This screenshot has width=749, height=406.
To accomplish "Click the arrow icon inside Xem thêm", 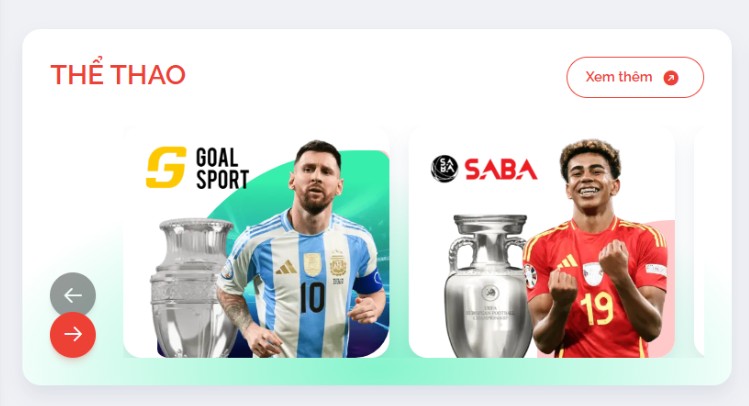I will pyautogui.click(x=671, y=78).
